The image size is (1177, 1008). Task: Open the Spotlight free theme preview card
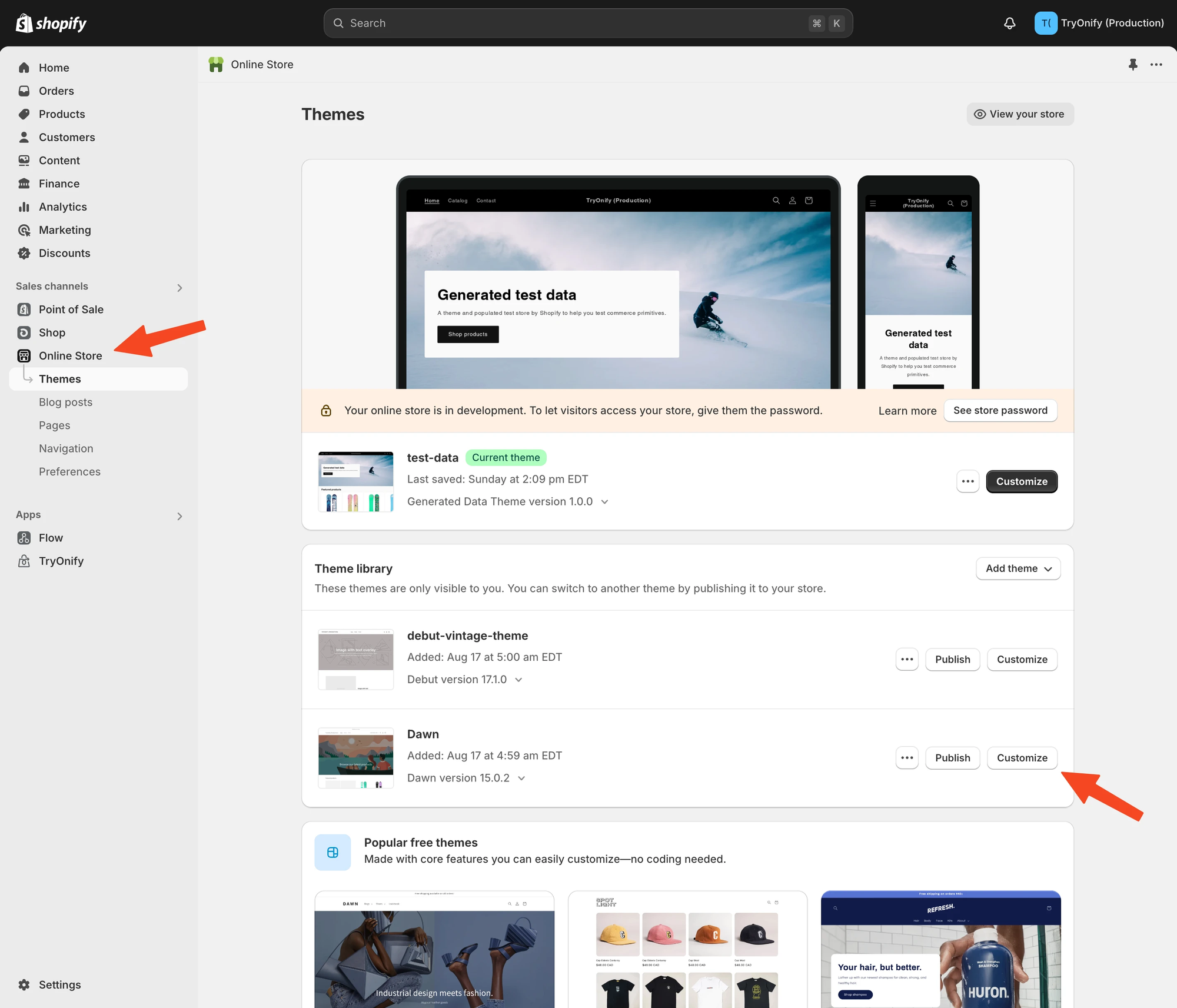[687, 949]
